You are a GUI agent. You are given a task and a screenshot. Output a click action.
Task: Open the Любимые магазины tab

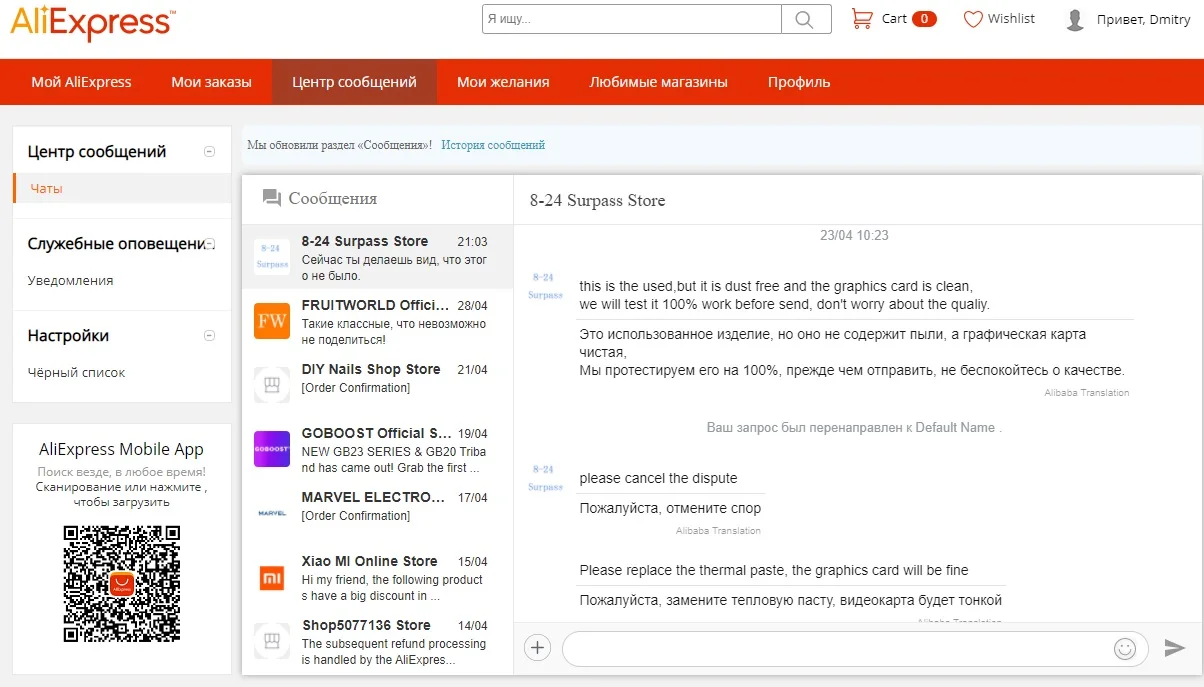point(658,82)
